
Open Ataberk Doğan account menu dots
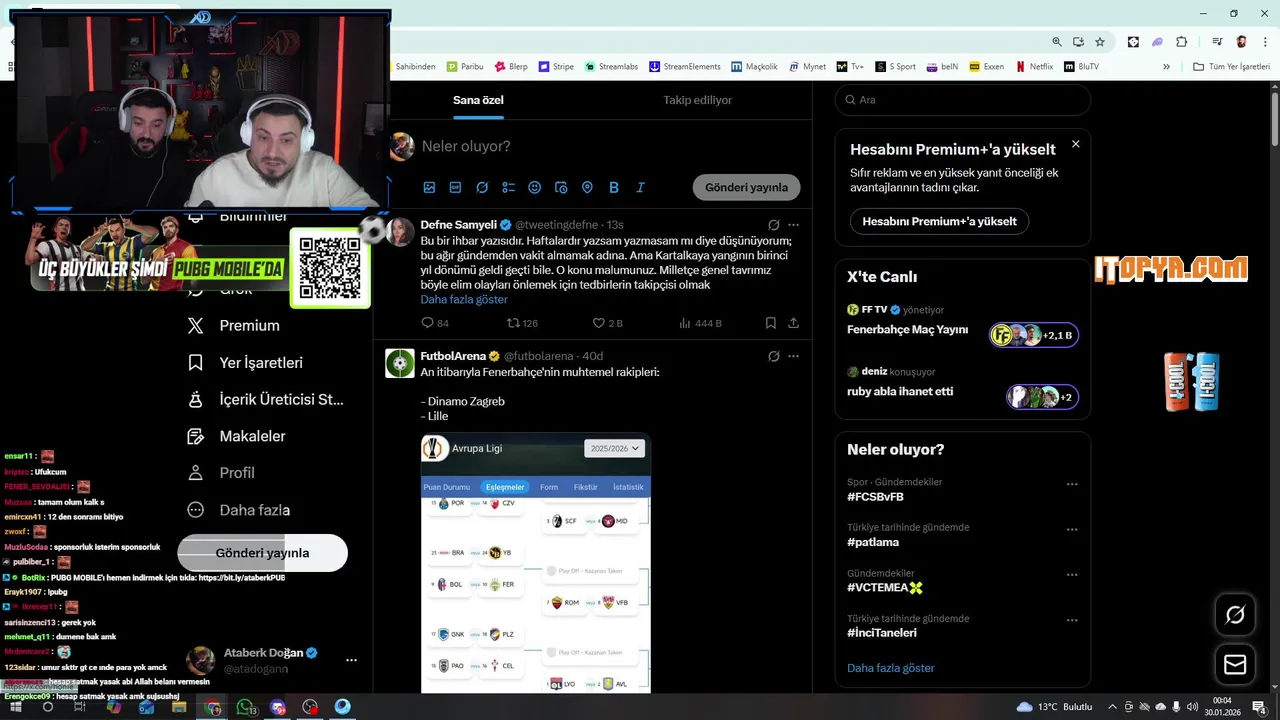351,660
